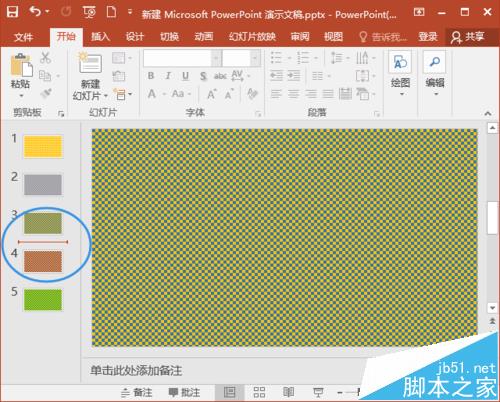Viewport: 500px width, 402px height.
Task: Open the font size dropdown
Action: pyautogui.click(x=256, y=59)
